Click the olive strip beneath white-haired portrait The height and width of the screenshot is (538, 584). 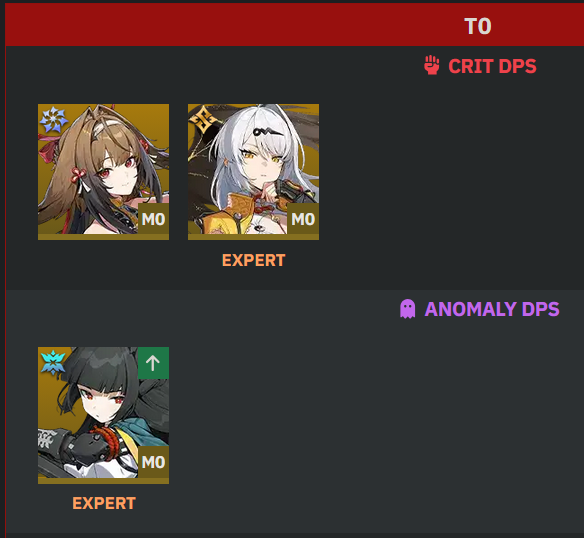click(x=253, y=237)
